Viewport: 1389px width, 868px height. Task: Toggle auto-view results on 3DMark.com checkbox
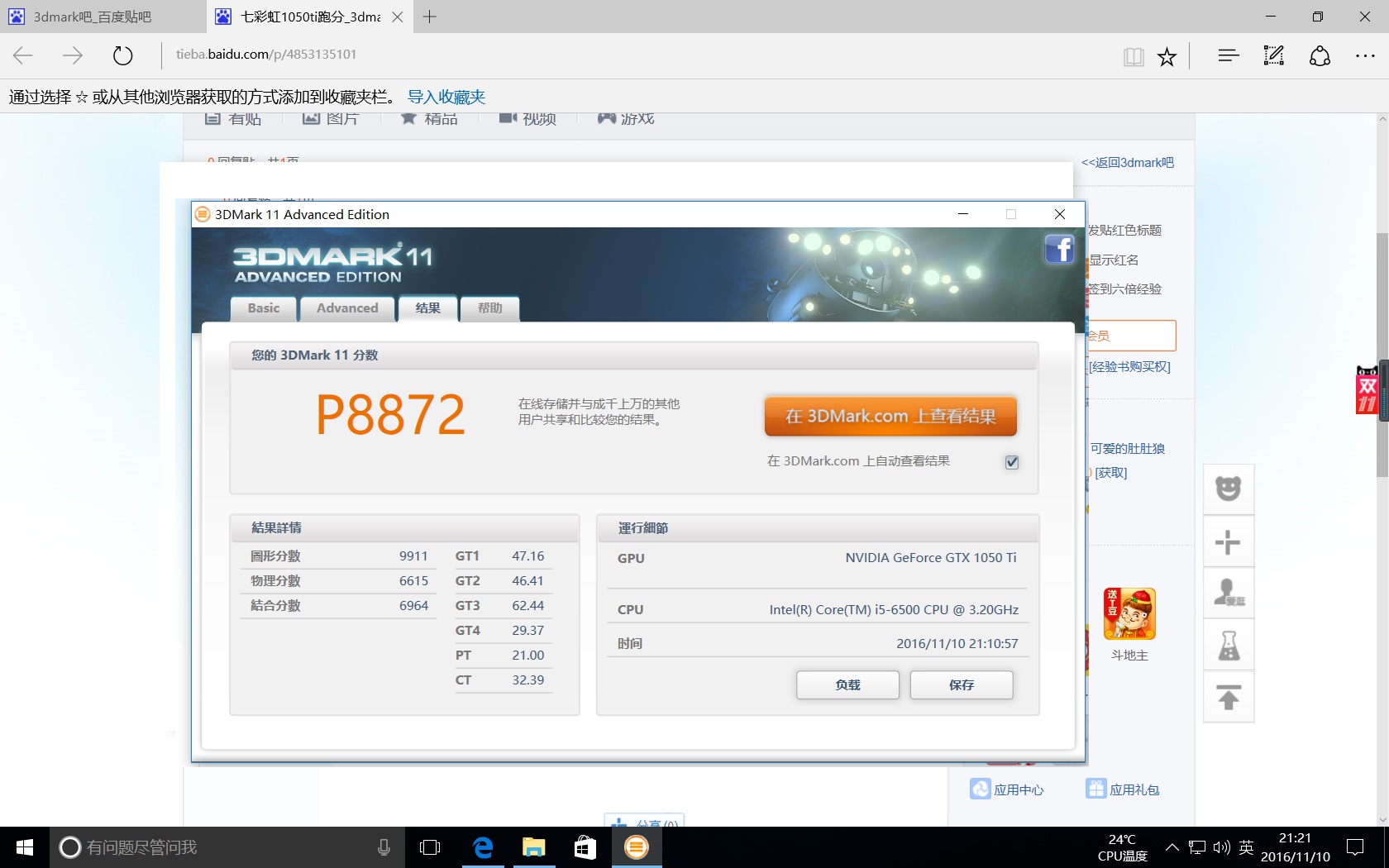tap(1012, 462)
